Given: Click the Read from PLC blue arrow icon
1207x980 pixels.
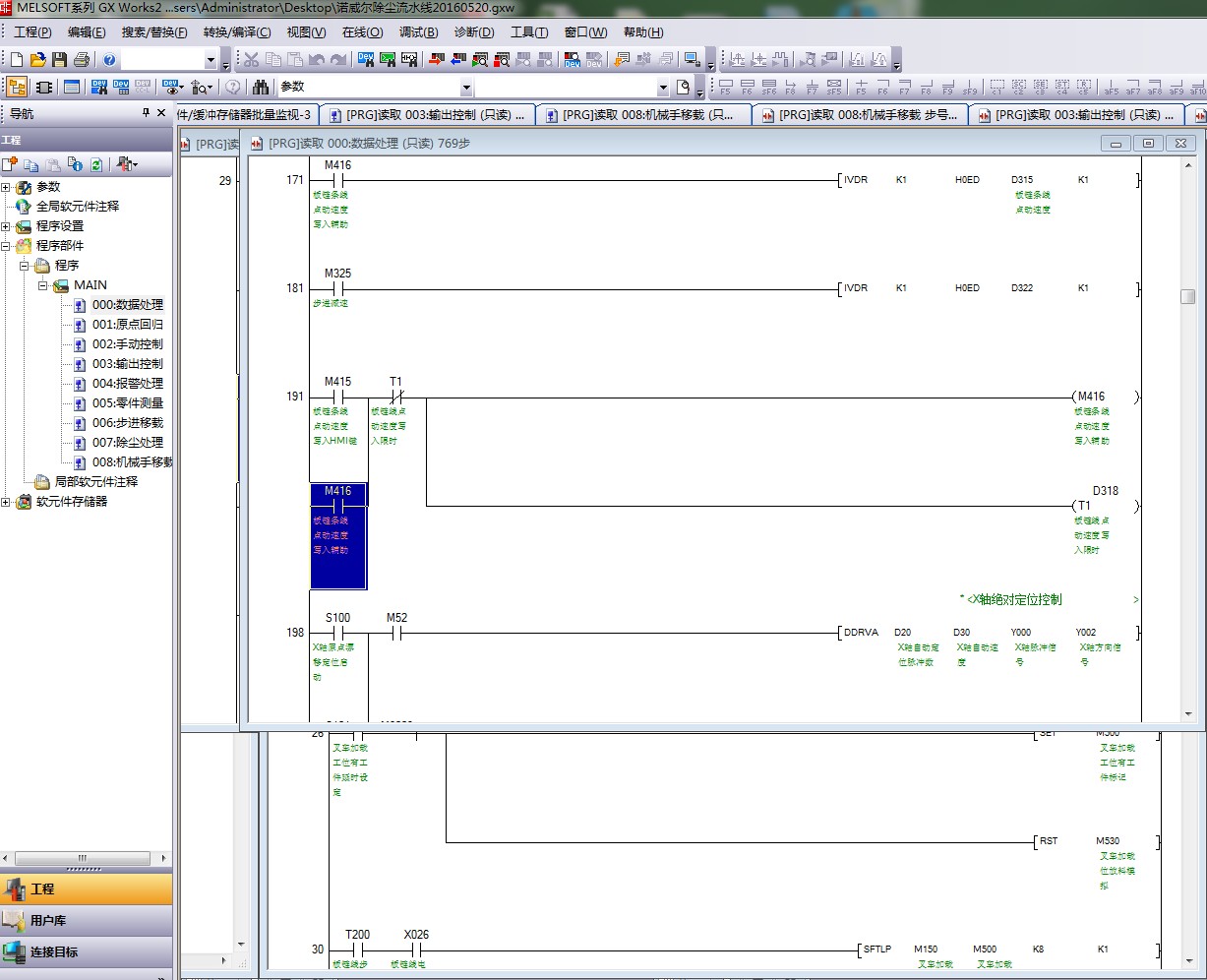Looking at the screenshot, I should pyautogui.click(x=458, y=60).
